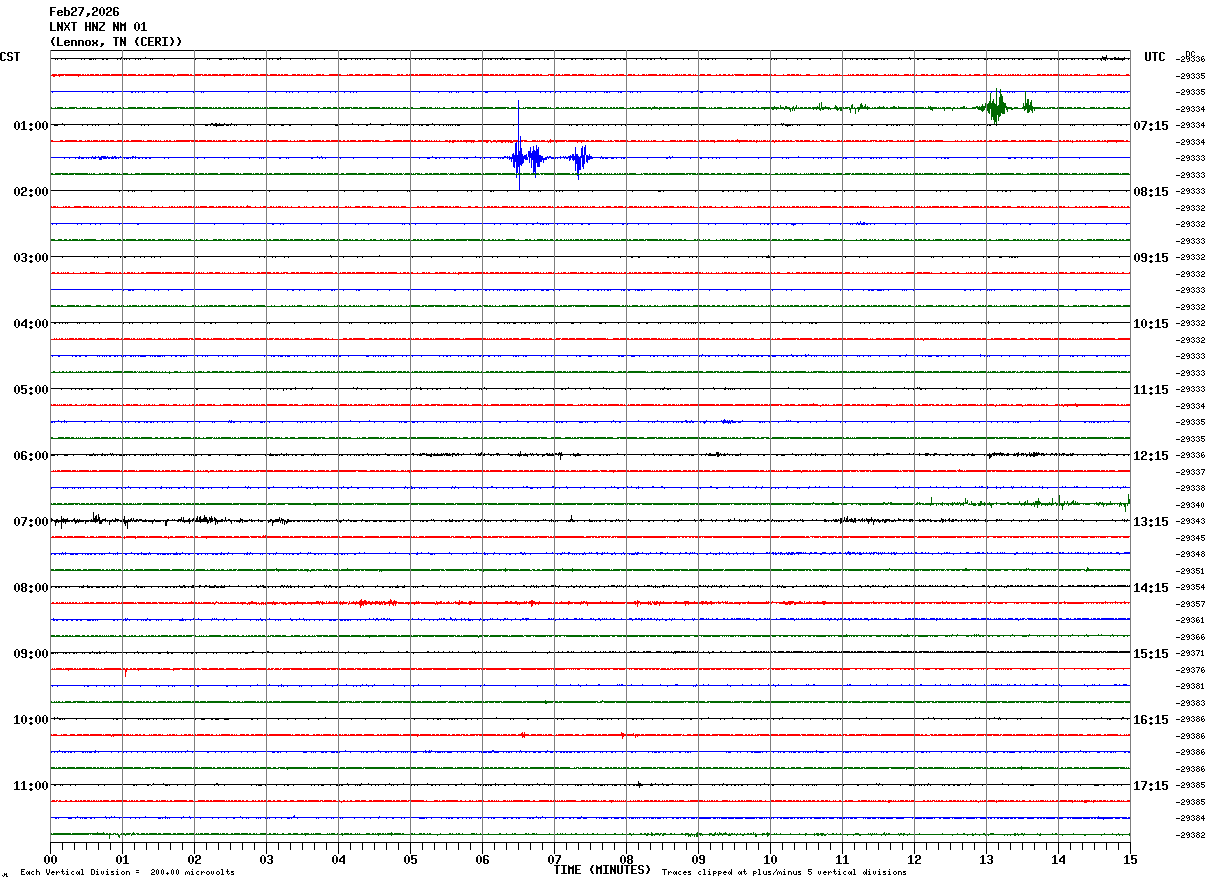Click the 07:15 UTC time marker
Image resolution: width=1210 pixels, height=886 pixels.
pyautogui.click(x=1151, y=126)
